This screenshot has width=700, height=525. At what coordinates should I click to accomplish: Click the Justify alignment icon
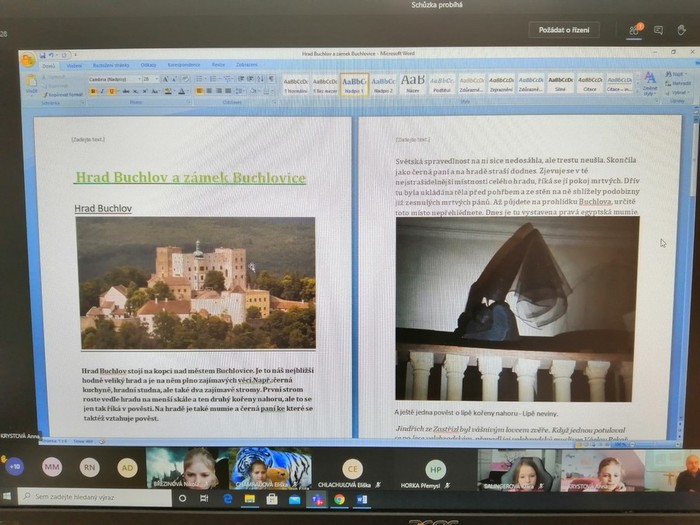pyautogui.click(x=228, y=91)
